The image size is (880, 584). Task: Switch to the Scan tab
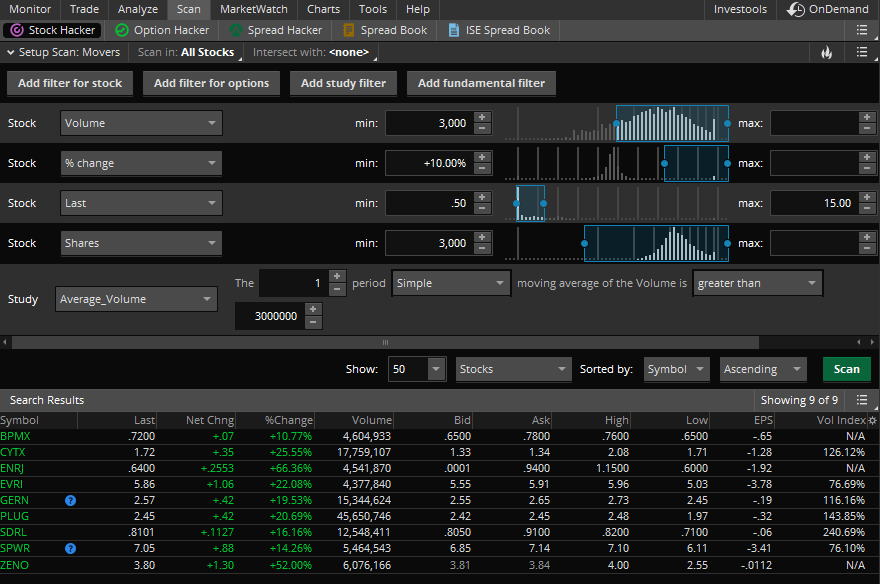click(188, 9)
